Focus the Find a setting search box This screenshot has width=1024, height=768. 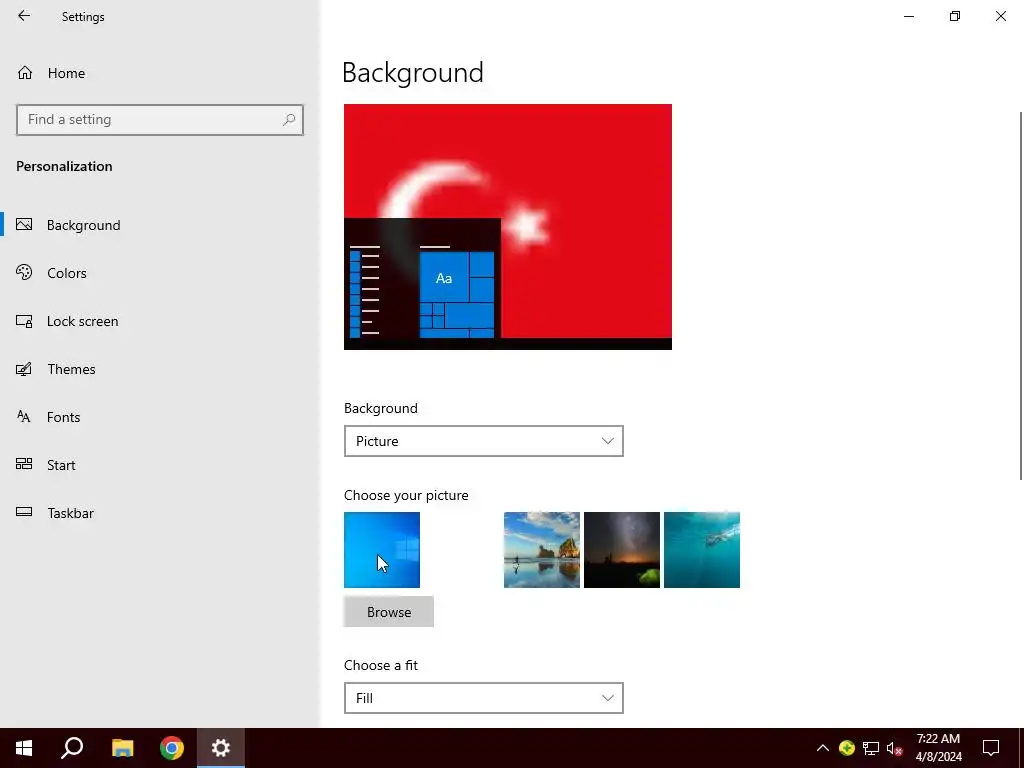159,120
